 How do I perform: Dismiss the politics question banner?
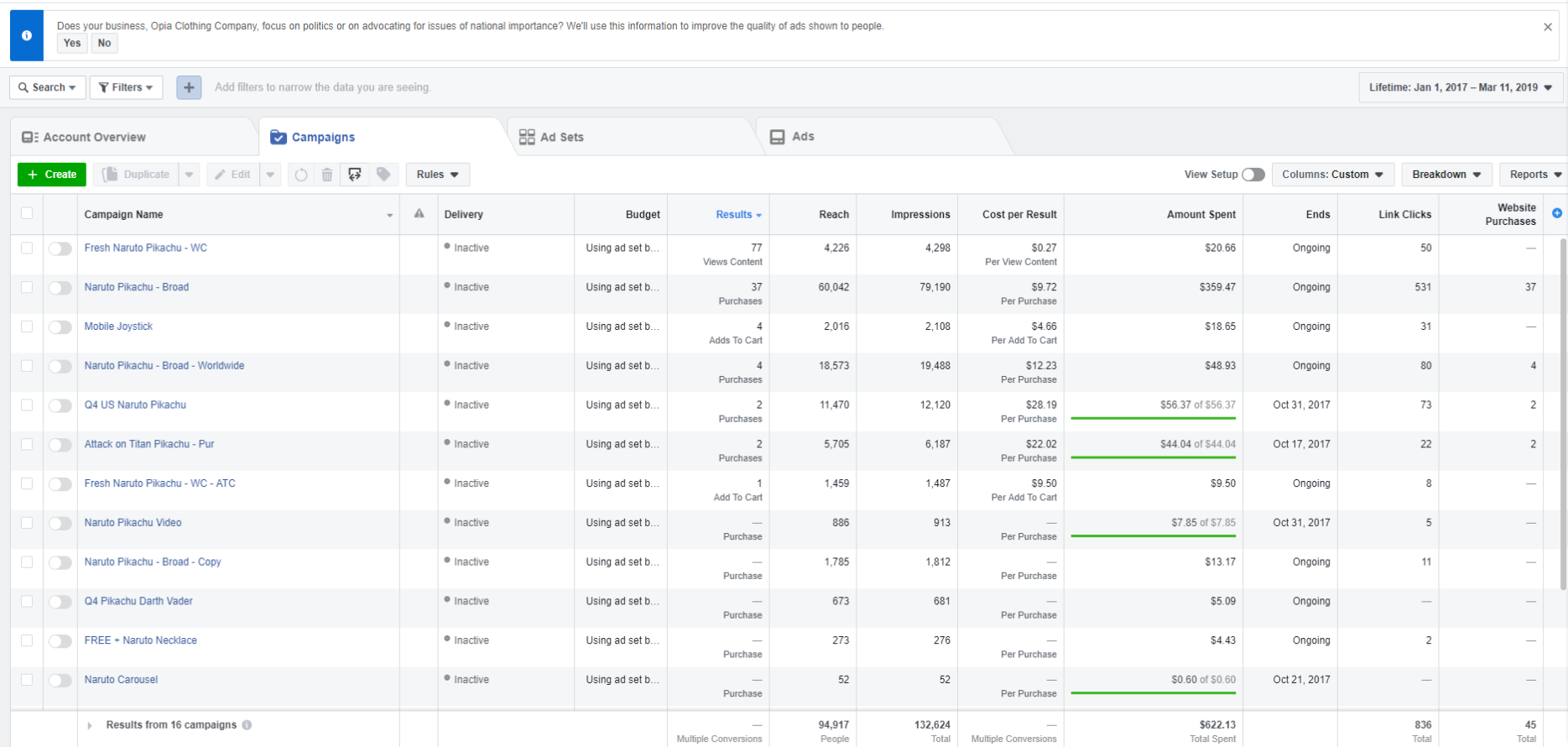[x=1548, y=27]
